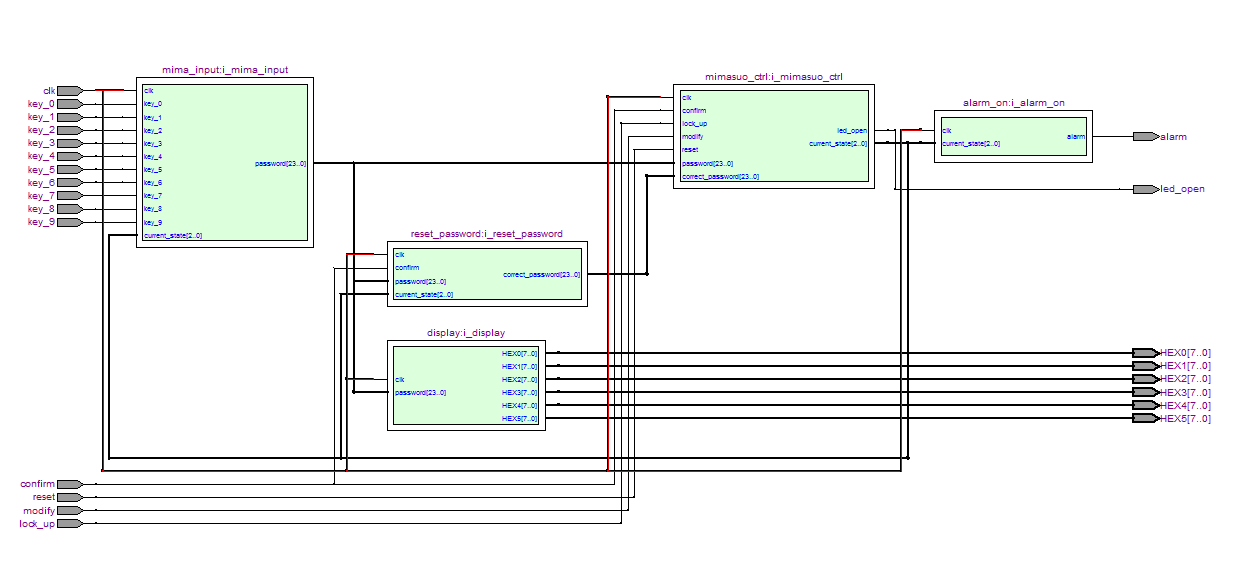The width and height of the screenshot is (1255, 575).
Task: Select the HEX5[7..0] output pin symbol
Action: click(1145, 419)
